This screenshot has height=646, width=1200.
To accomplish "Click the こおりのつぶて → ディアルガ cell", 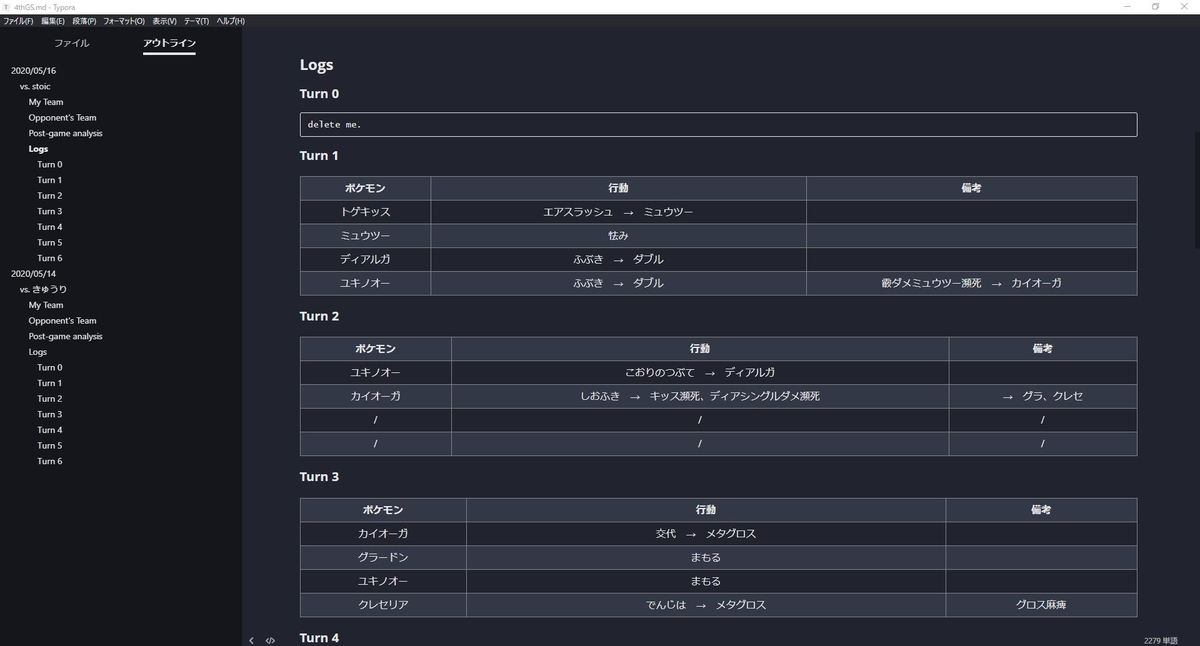I will click(700, 372).
